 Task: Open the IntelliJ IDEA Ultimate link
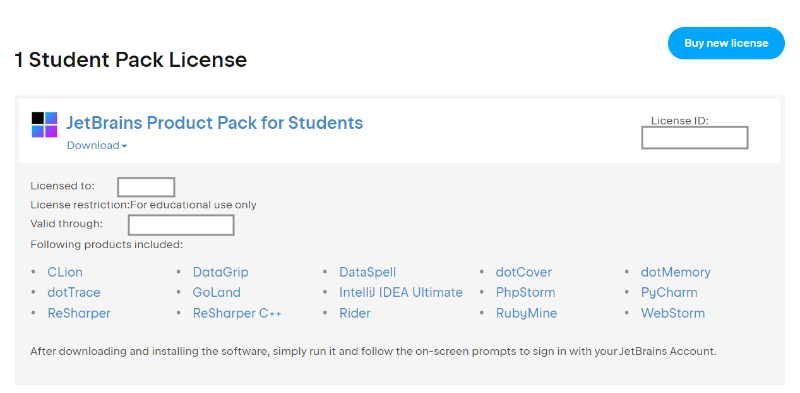coord(401,292)
